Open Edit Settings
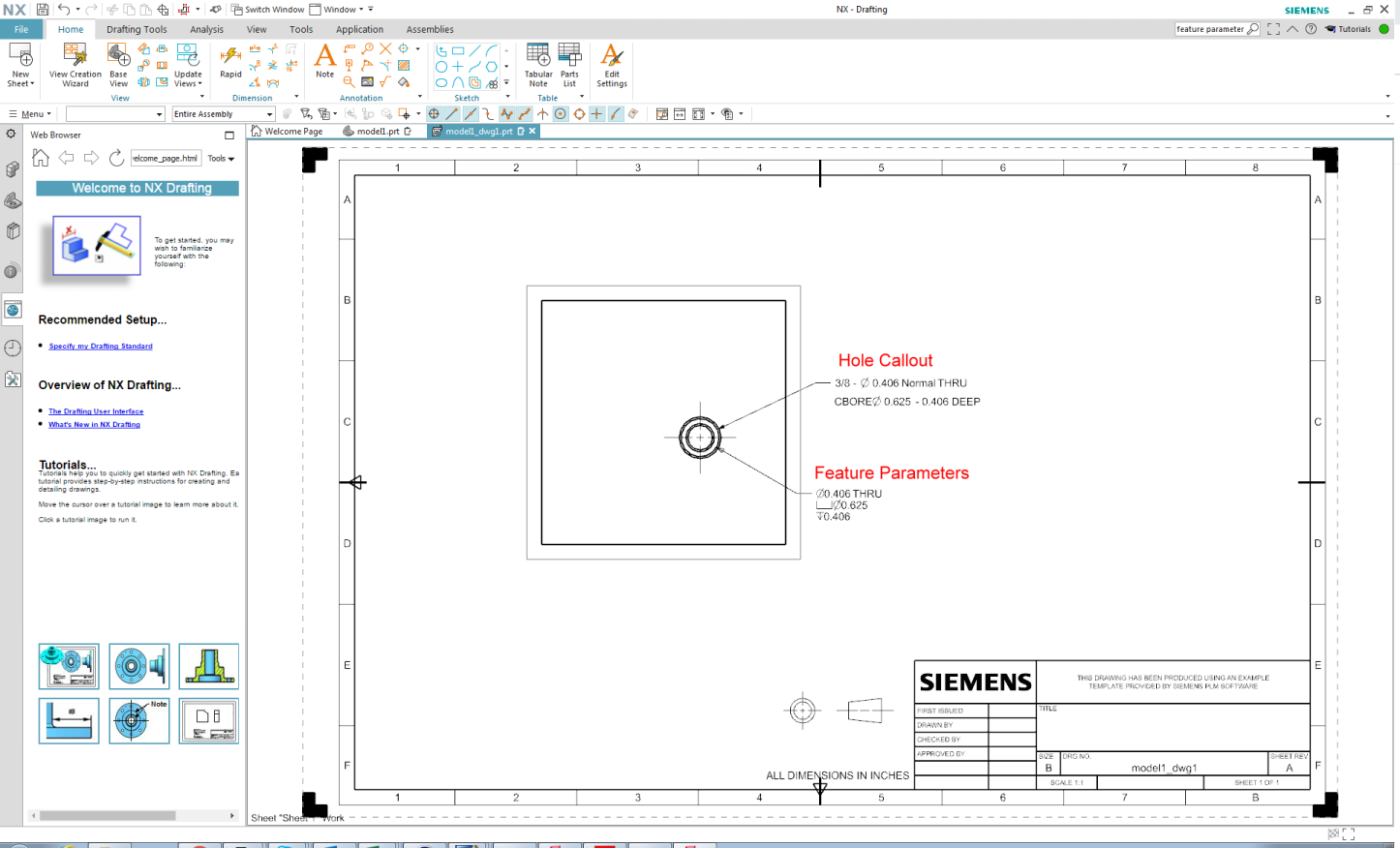This screenshot has height=848, width=1400. tap(612, 65)
